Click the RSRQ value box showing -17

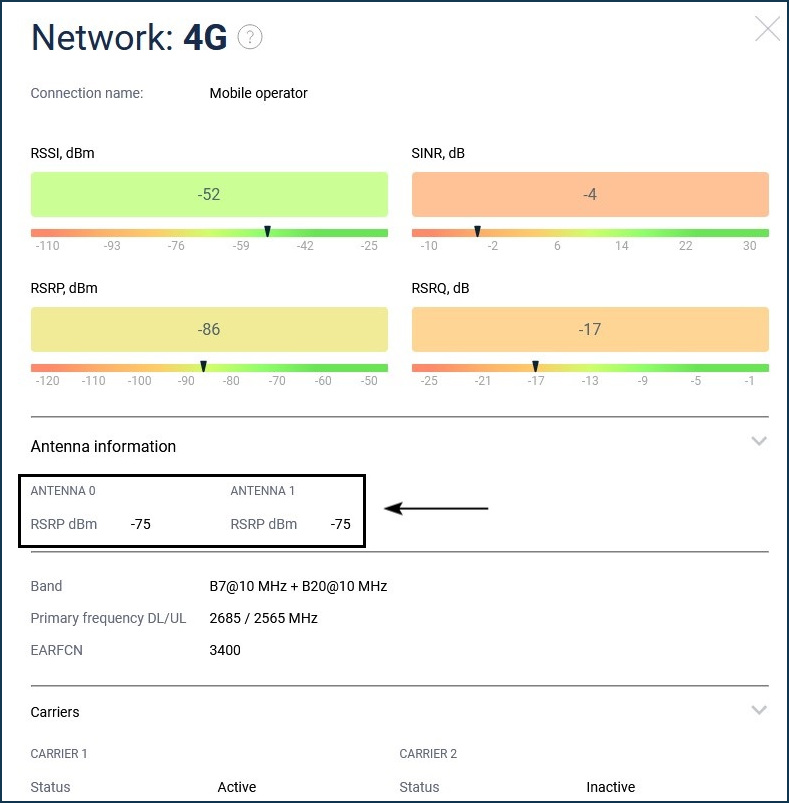tap(590, 329)
